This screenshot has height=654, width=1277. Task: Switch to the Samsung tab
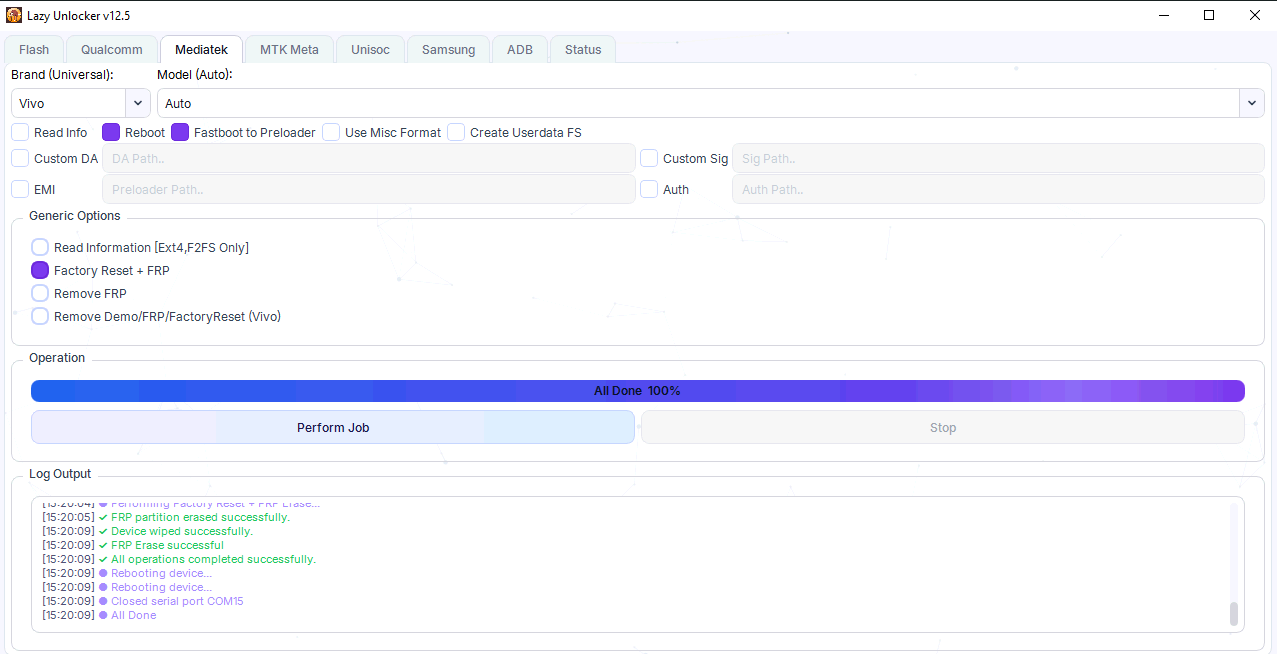pyautogui.click(x=449, y=49)
